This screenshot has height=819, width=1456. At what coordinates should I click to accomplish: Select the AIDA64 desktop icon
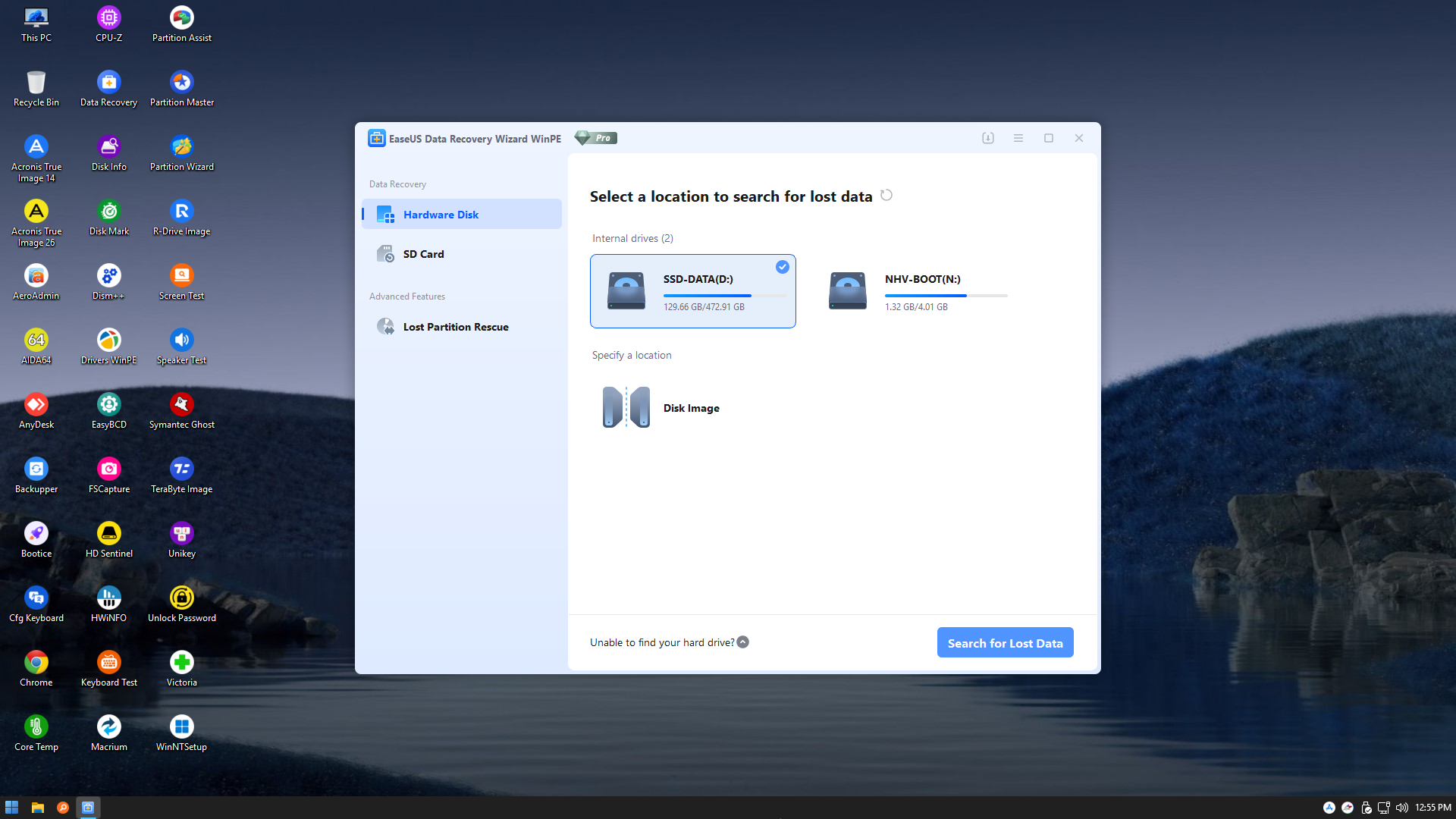[x=36, y=347]
